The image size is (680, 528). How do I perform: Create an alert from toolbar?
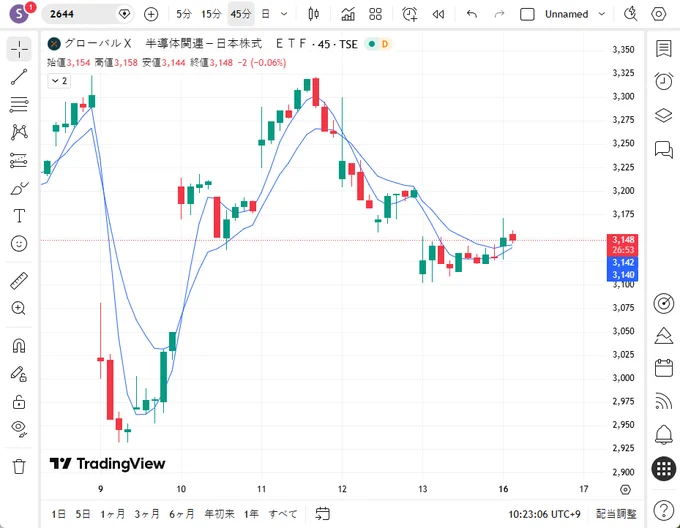(x=409, y=14)
